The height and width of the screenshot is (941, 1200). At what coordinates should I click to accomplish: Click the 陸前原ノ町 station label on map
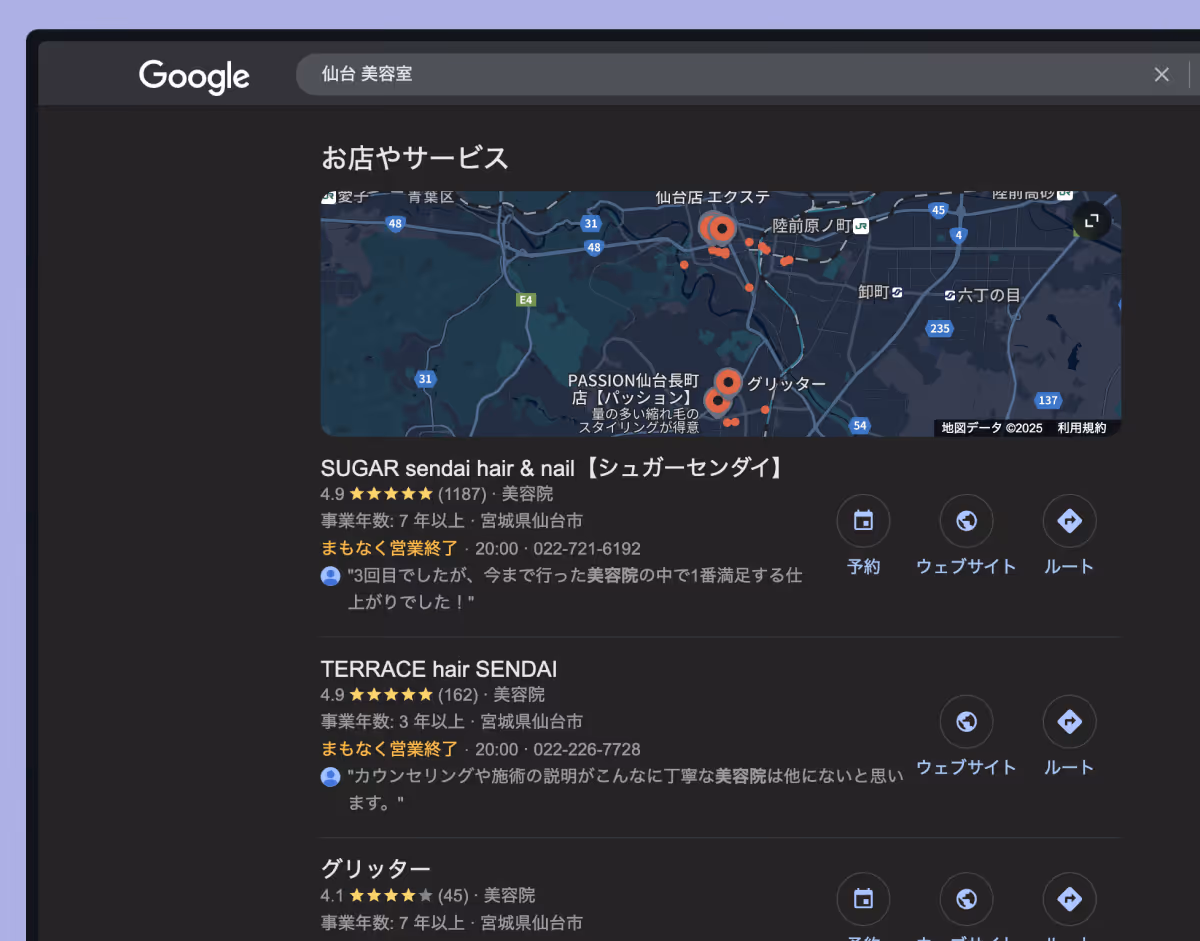811,226
